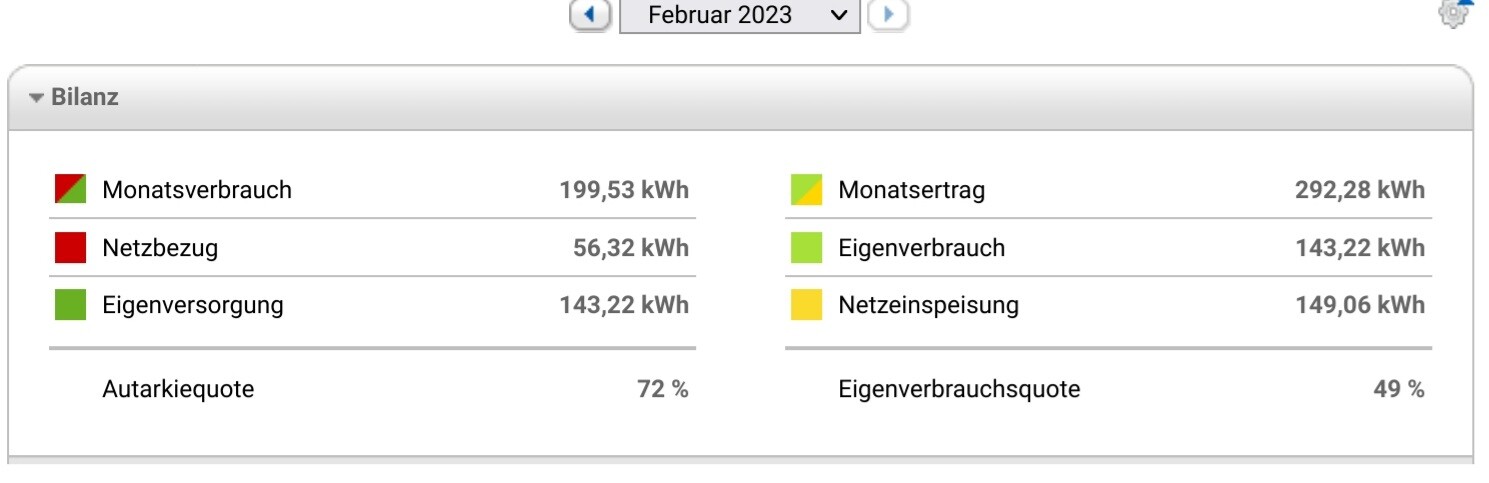Open the Februar 2023 month dropdown
Viewport: 1489px width, 483px height.
[x=739, y=15]
